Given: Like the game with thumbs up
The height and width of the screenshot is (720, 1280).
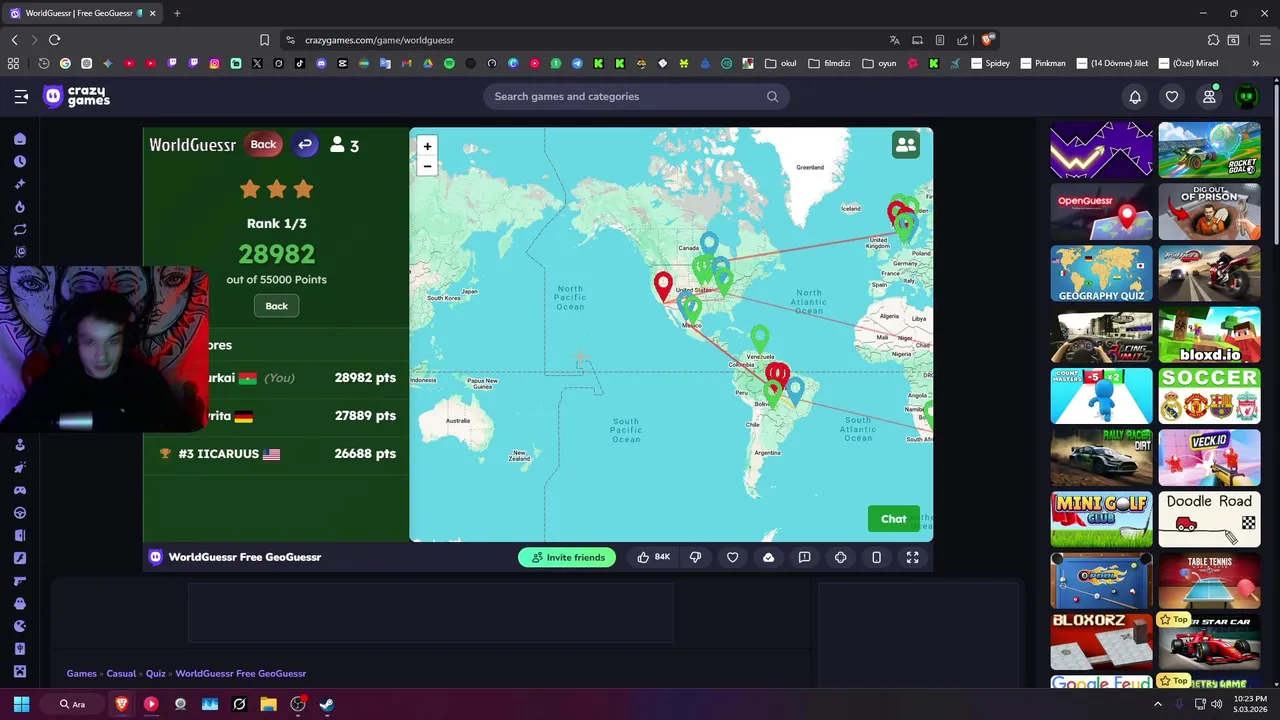Looking at the screenshot, I should tap(653, 557).
